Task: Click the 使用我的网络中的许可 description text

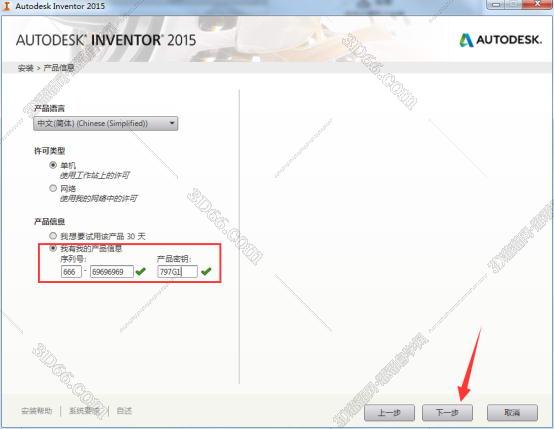Action: coord(99,199)
